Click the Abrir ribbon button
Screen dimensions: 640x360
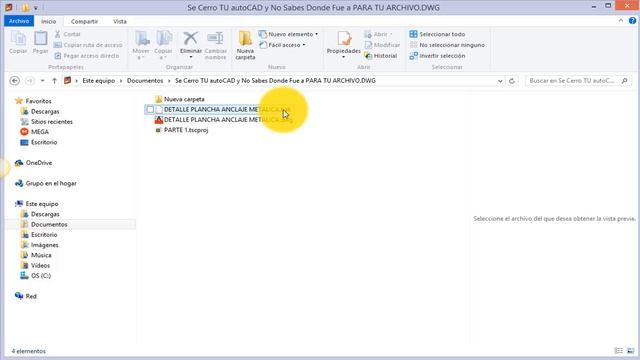pyautogui.click(x=378, y=34)
